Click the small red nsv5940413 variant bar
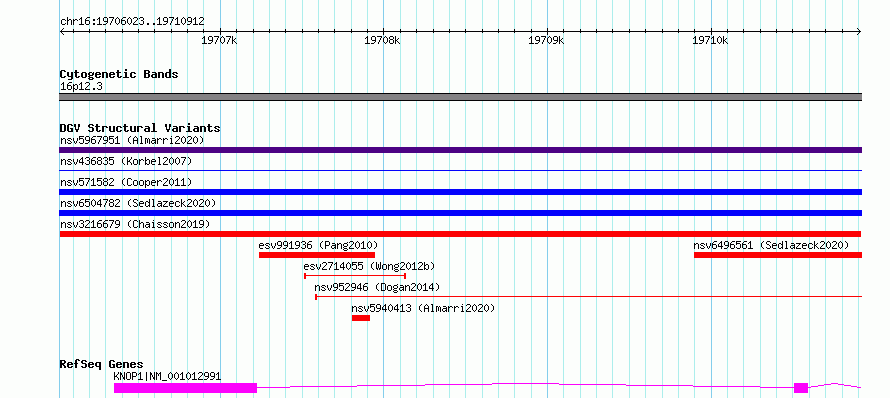Viewport: 890px width, 398px height. tap(360, 318)
